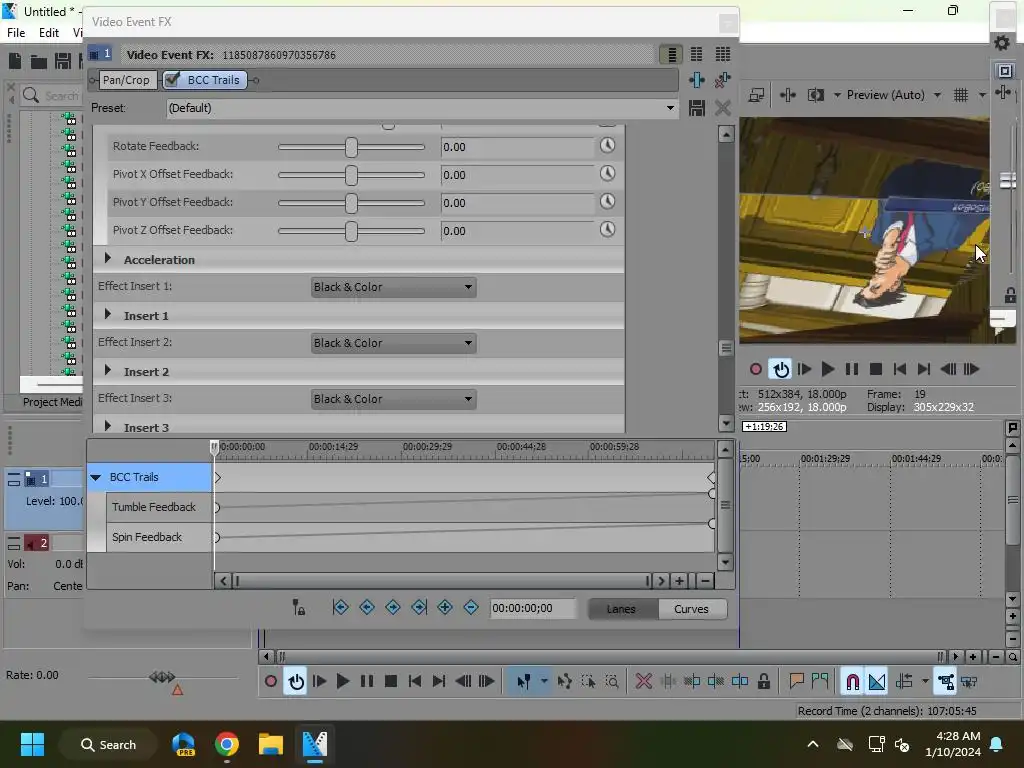Switch to the Project Media tab
The width and height of the screenshot is (1024, 768).
(52, 402)
